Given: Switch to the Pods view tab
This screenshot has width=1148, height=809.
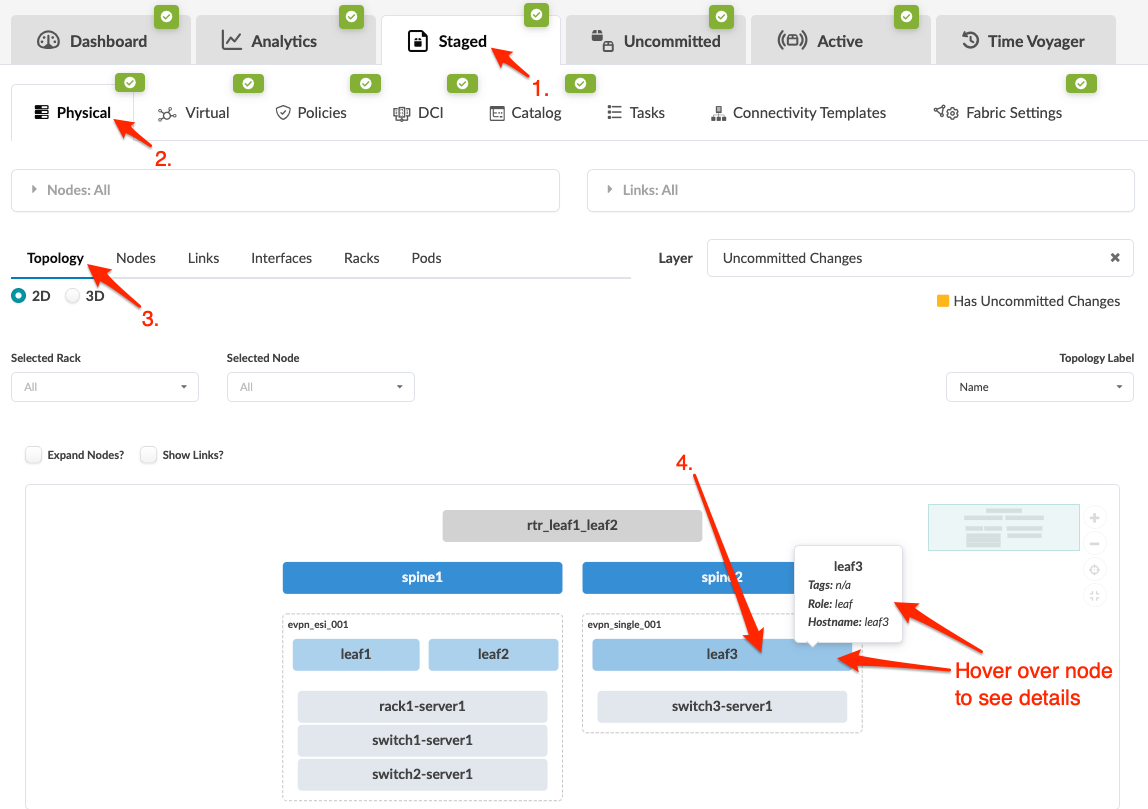Looking at the screenshot, I should [426, 258].
